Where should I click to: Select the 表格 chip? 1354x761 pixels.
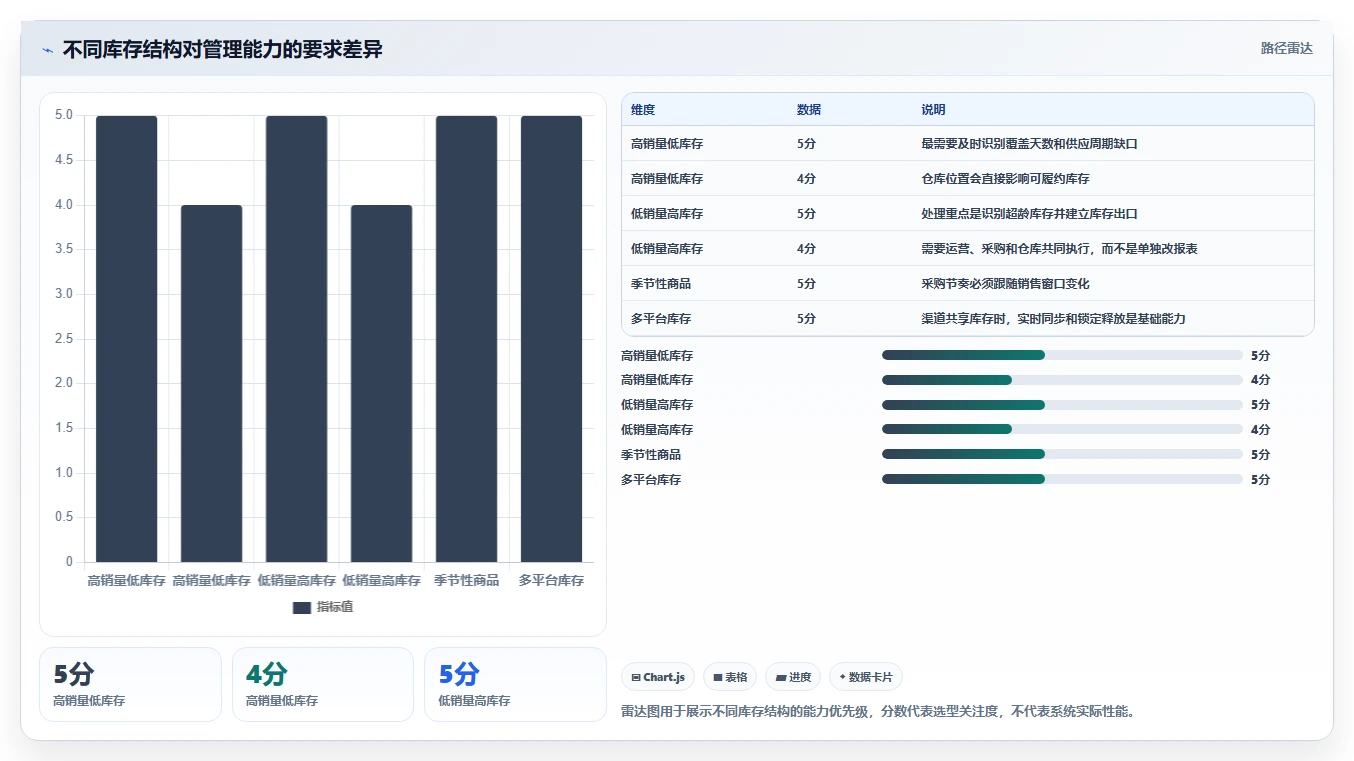730,677
